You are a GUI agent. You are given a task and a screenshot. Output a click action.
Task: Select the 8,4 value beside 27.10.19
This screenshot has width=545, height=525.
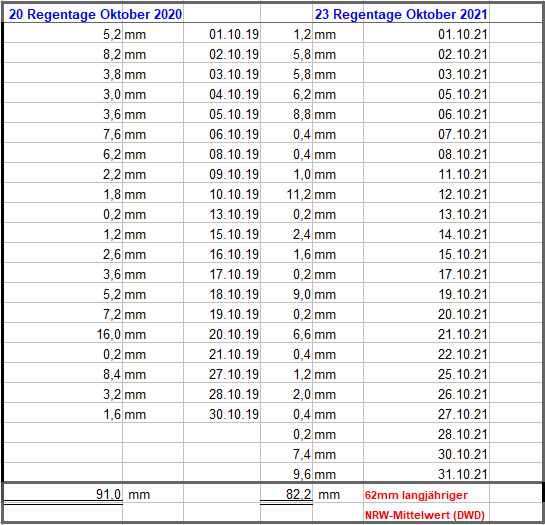pyautogui.click(x=63, y=374)
